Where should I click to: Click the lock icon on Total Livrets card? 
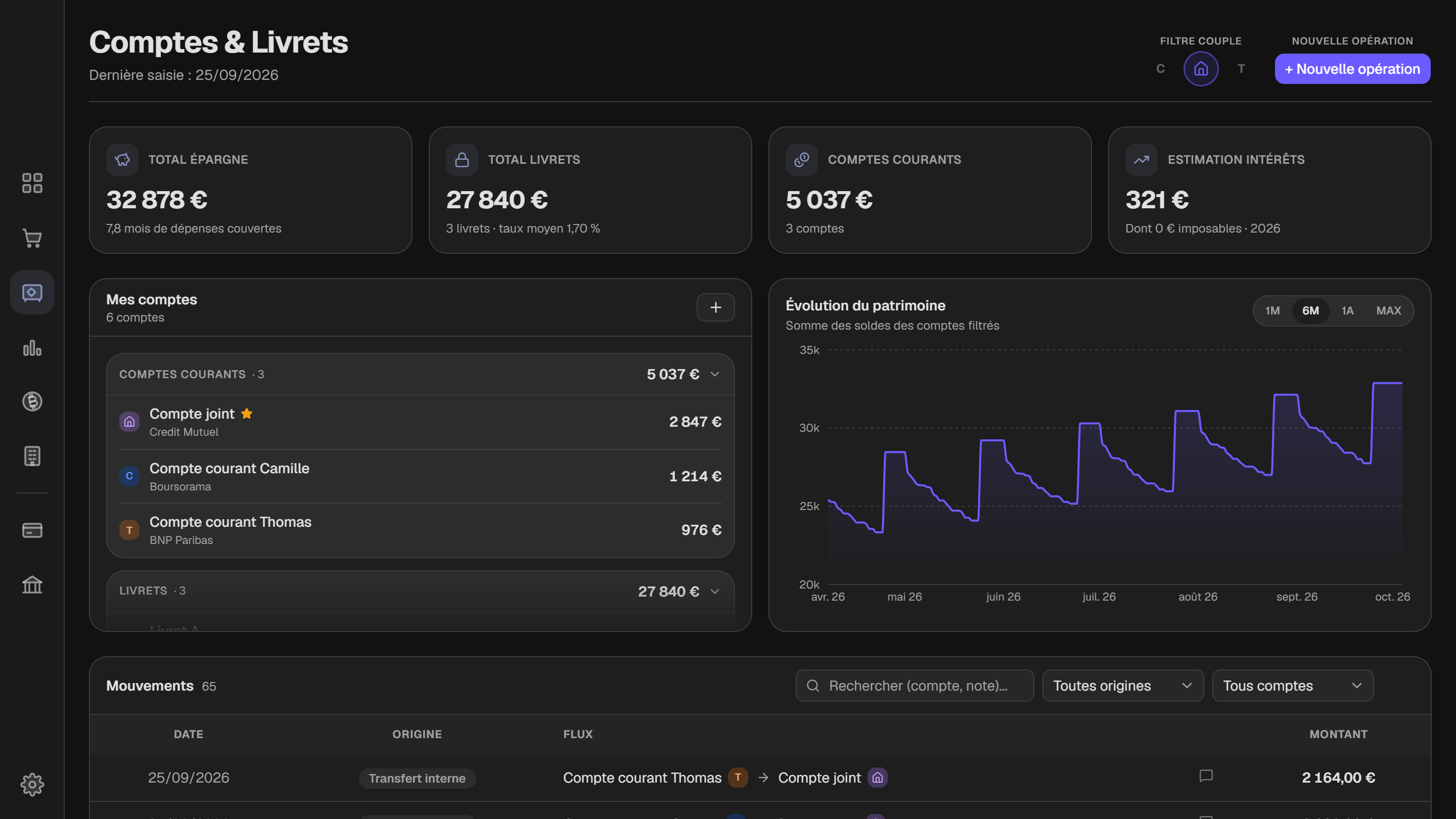pos(462,159)
